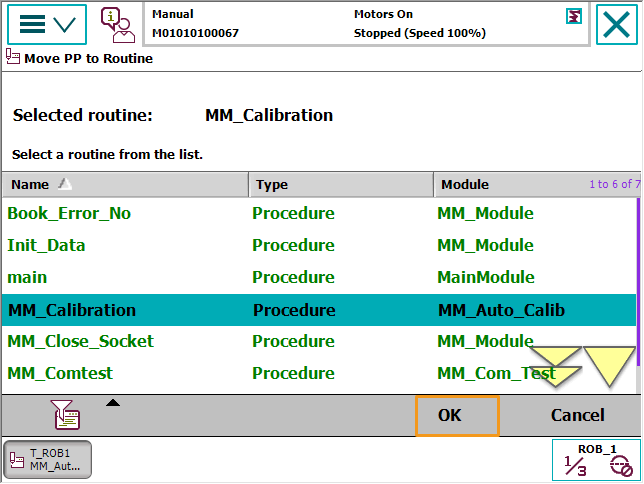Select the MM_Close_Socket routine

(81, 341)
